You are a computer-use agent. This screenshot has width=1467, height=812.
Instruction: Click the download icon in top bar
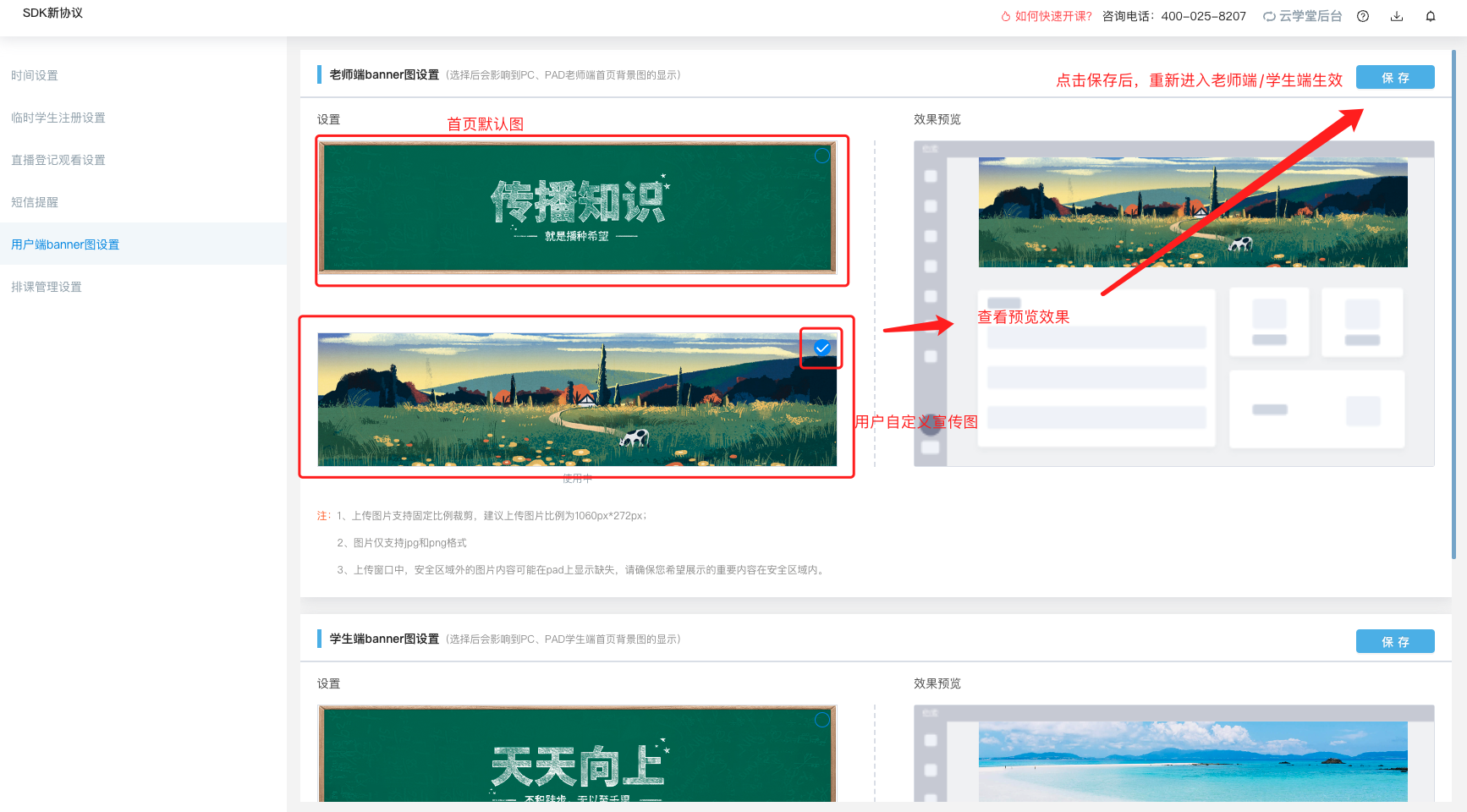[x=1397, y=16]
